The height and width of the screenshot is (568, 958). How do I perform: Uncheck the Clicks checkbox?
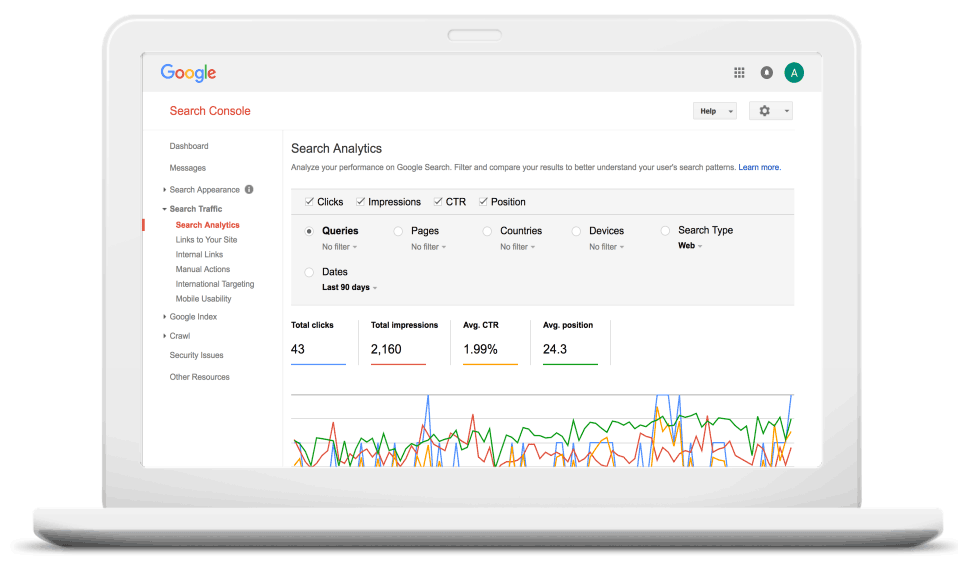[x=310, y=202]
